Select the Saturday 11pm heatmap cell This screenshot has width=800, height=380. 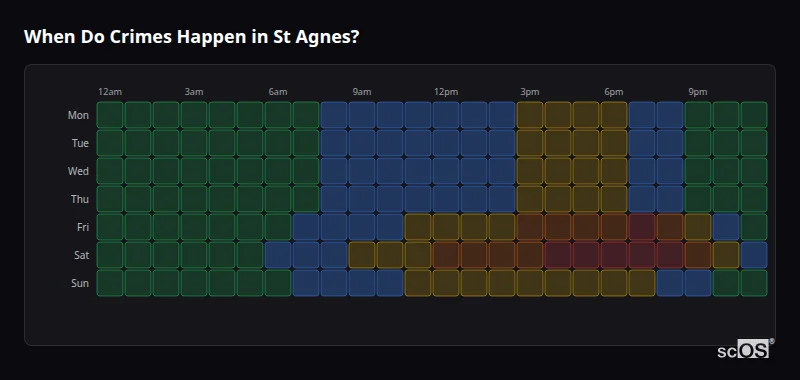click(x=754, y=255)
